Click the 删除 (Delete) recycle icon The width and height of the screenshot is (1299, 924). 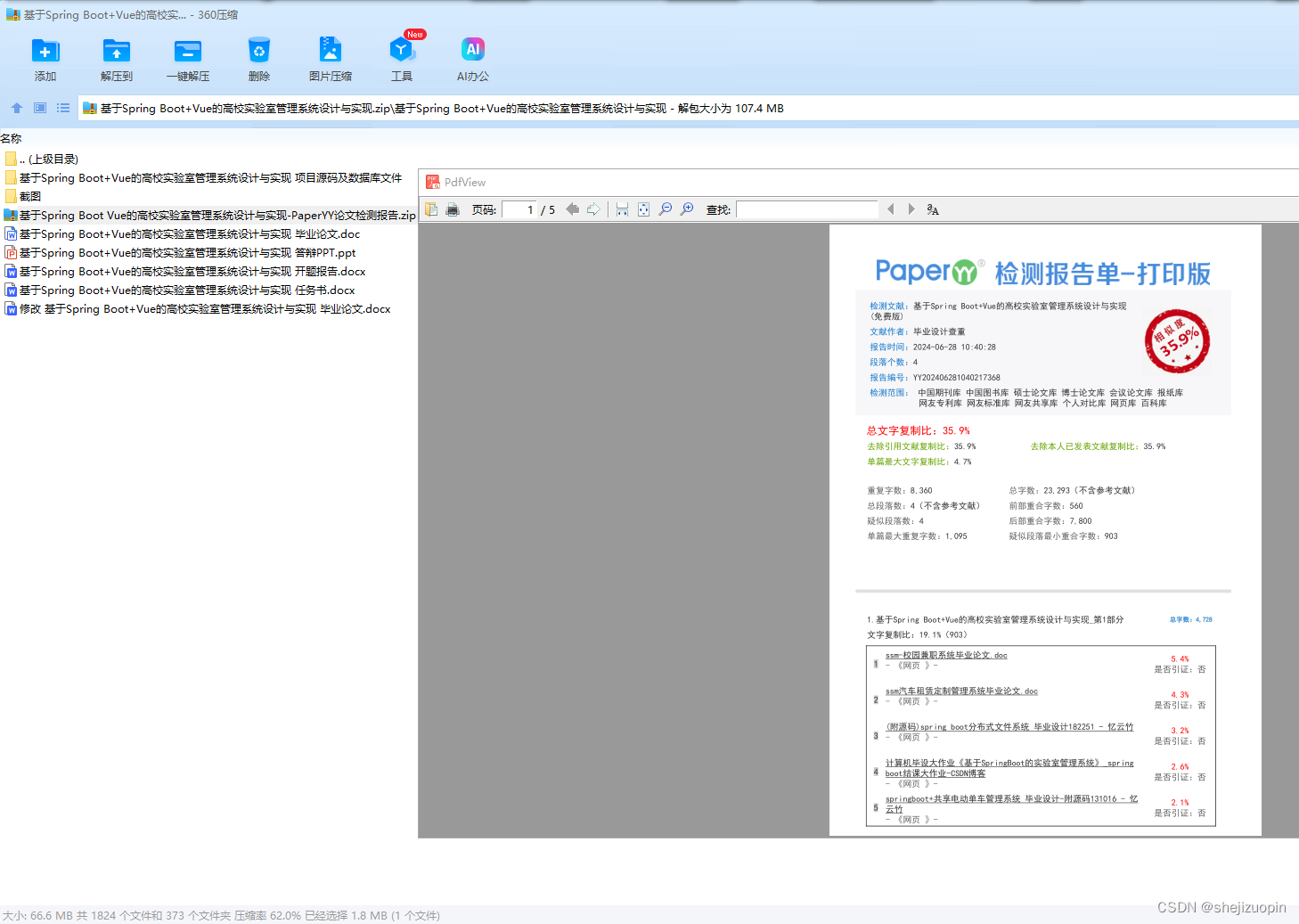point(259,51)
